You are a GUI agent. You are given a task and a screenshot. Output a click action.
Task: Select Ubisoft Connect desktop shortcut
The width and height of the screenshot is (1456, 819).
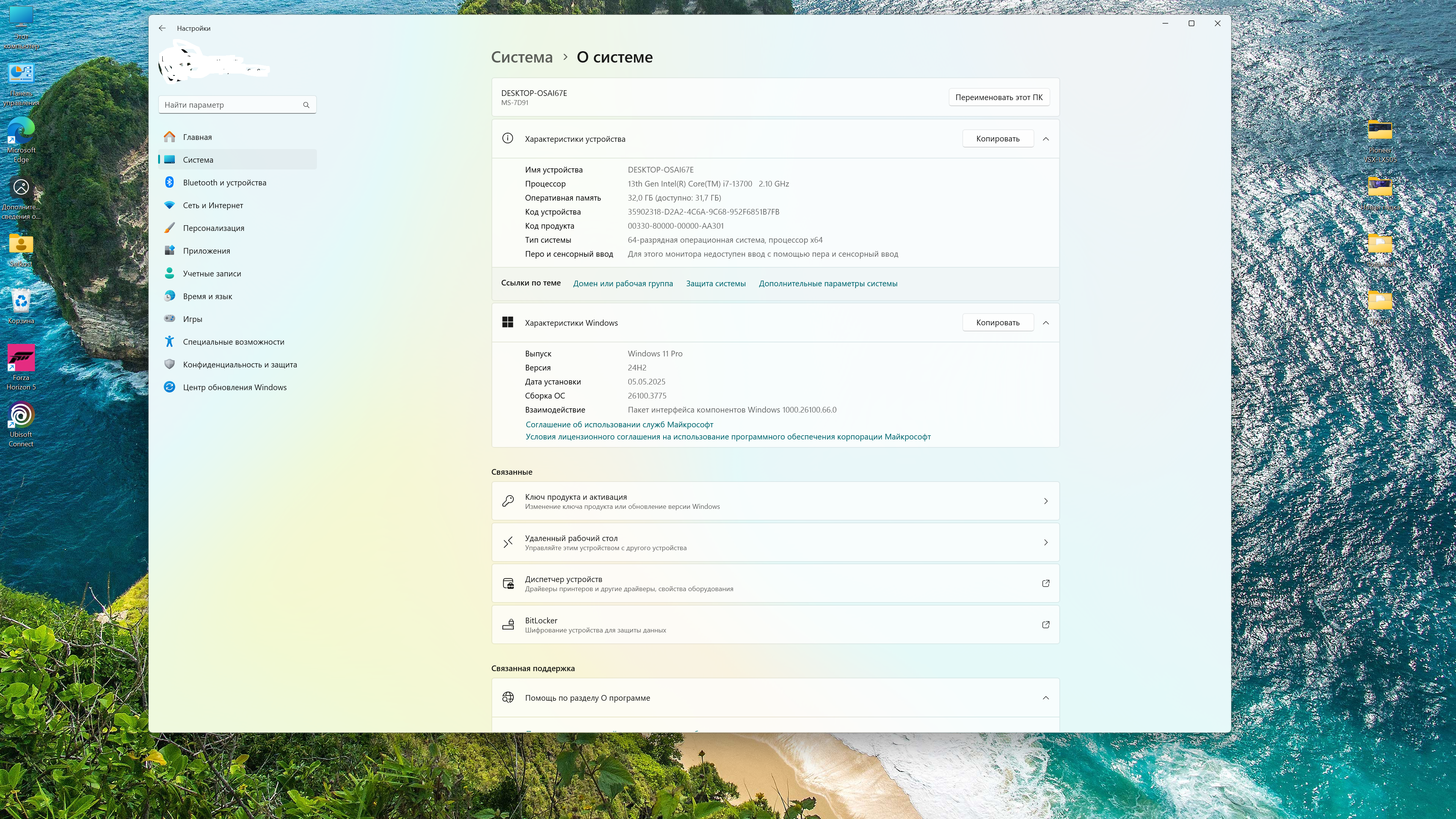[x=21, y=425]
